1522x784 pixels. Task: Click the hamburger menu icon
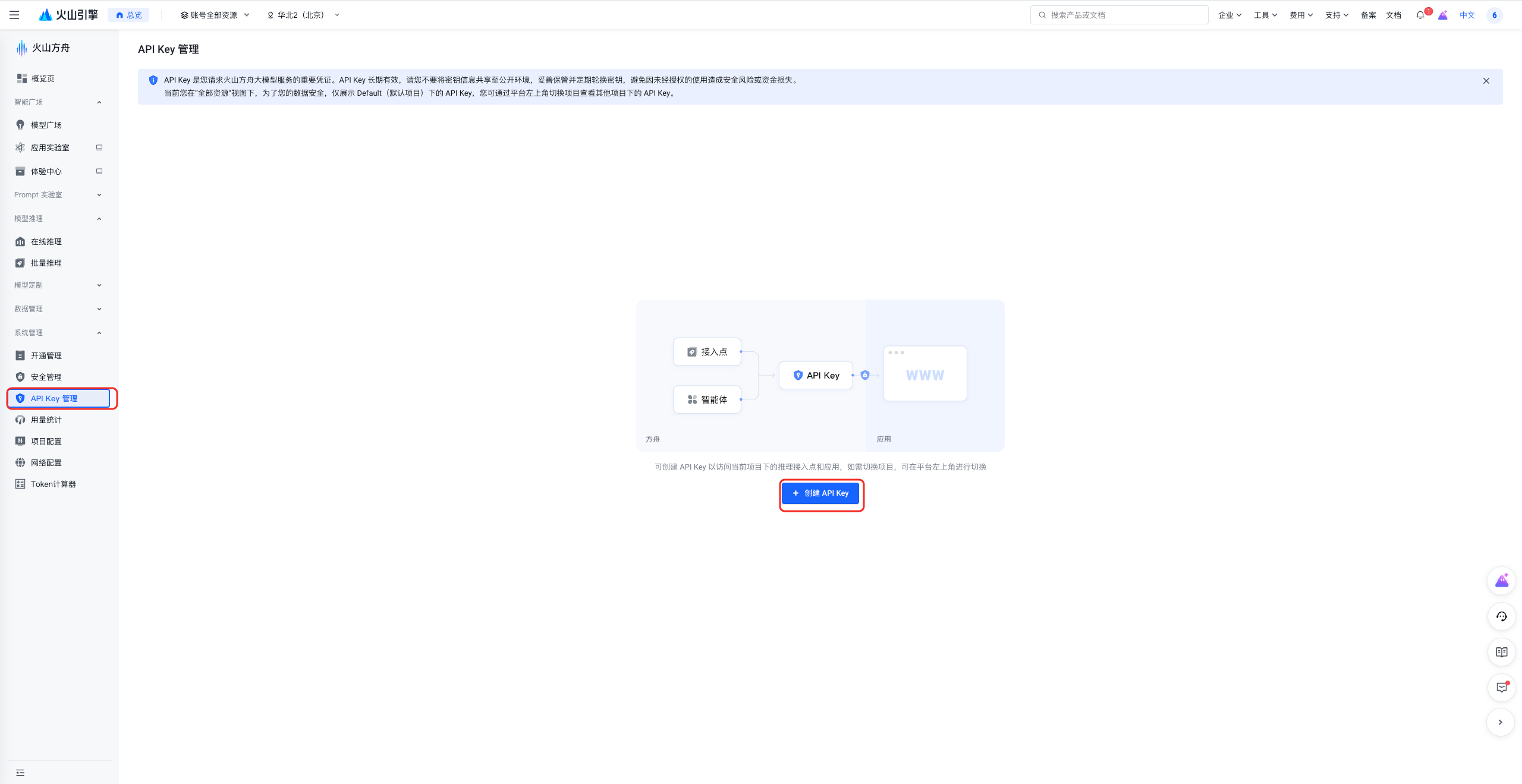coord(14,15)
